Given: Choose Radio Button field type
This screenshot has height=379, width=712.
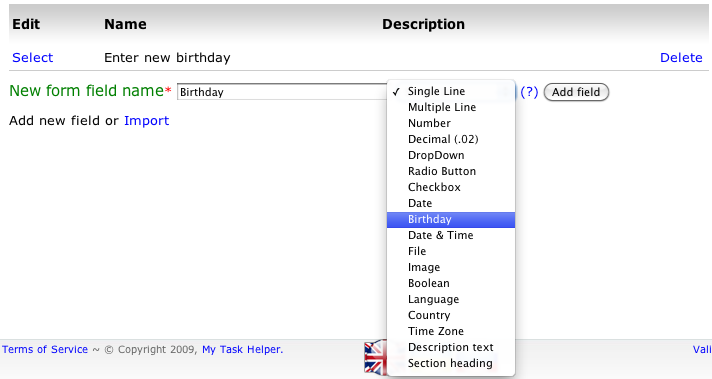Looking at the screenshot, I should coord(450,171).
